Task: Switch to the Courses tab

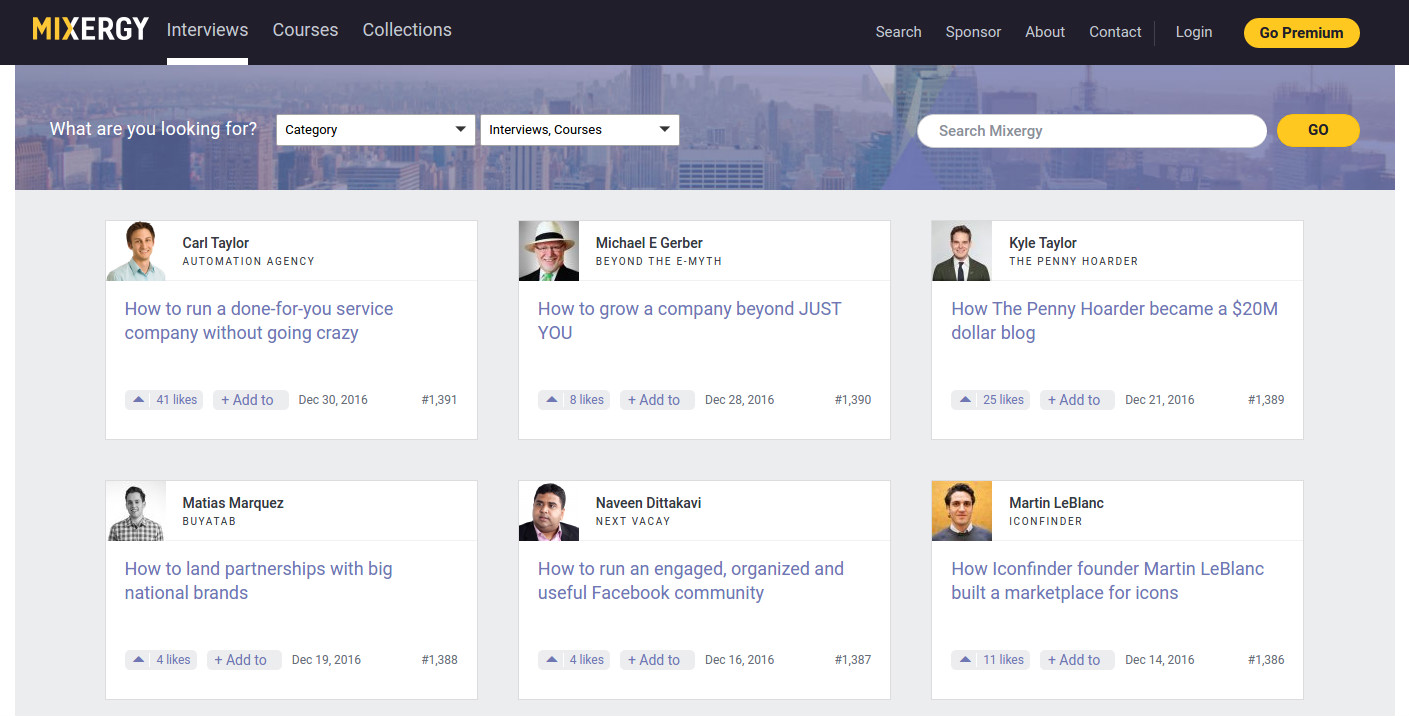Action: pos(305,30)
